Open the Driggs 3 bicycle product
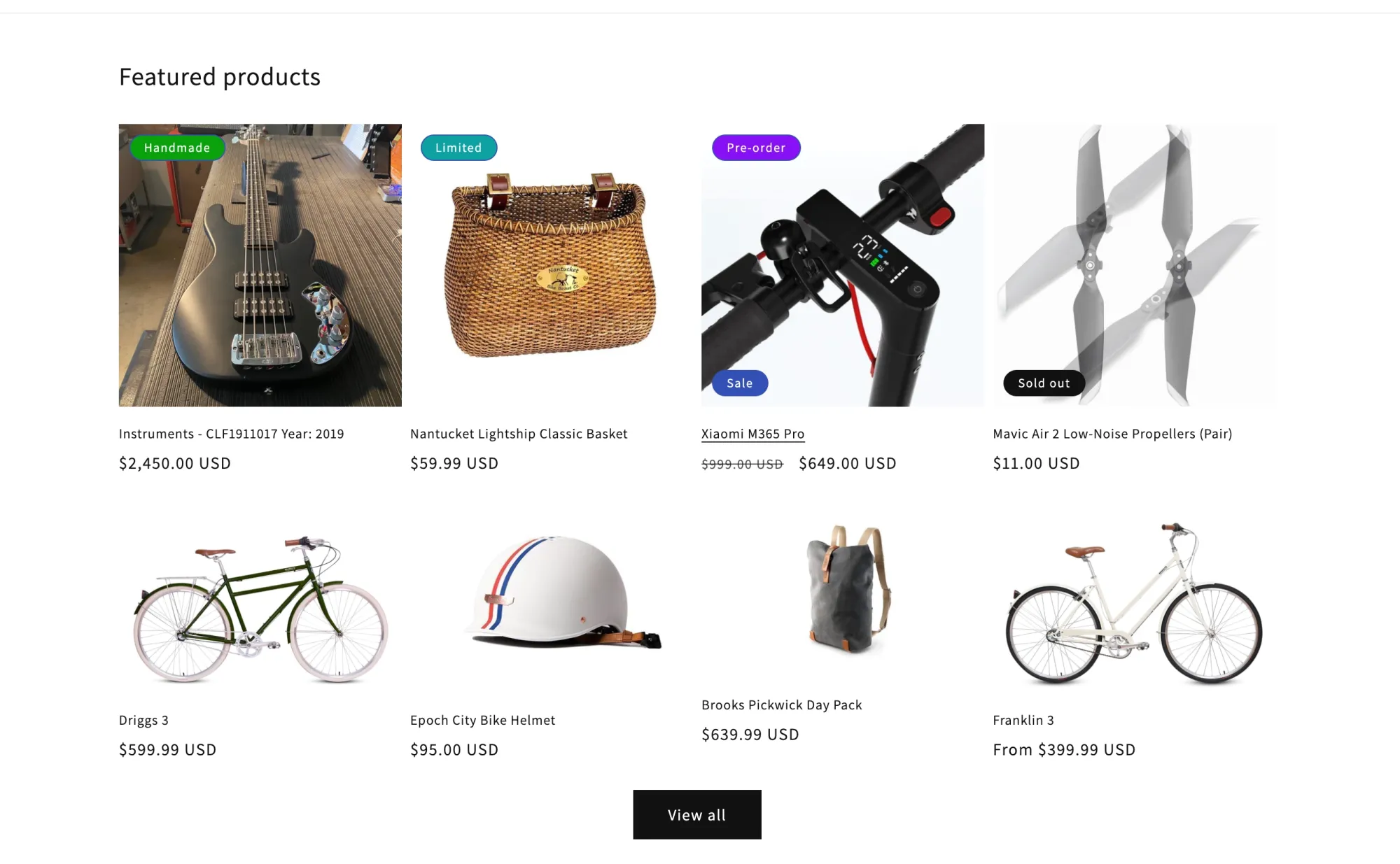This screenshot has width=1400, height=864. [143, 720]
